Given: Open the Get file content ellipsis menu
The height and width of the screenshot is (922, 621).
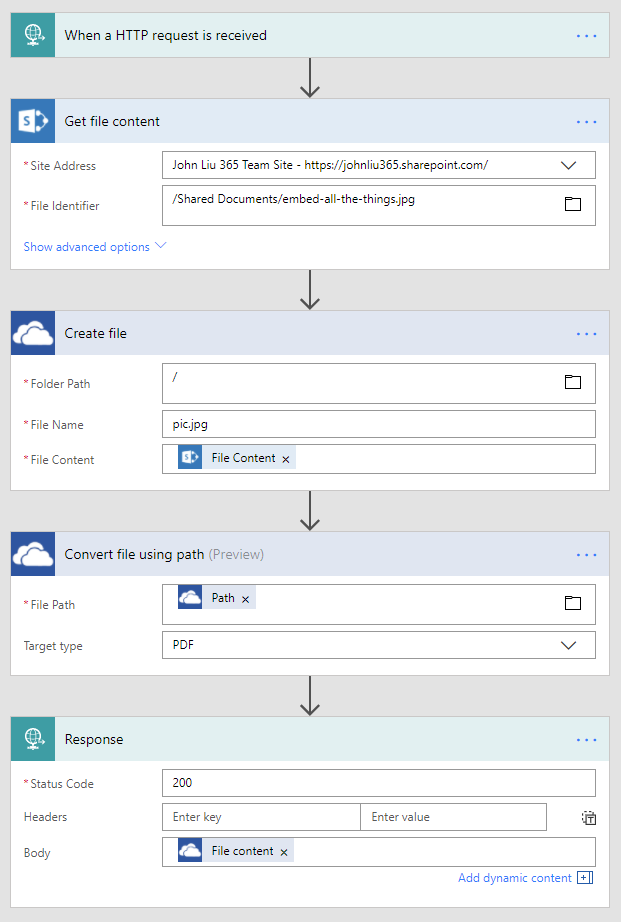Looking at the screenshot, I should click(586, 122).
